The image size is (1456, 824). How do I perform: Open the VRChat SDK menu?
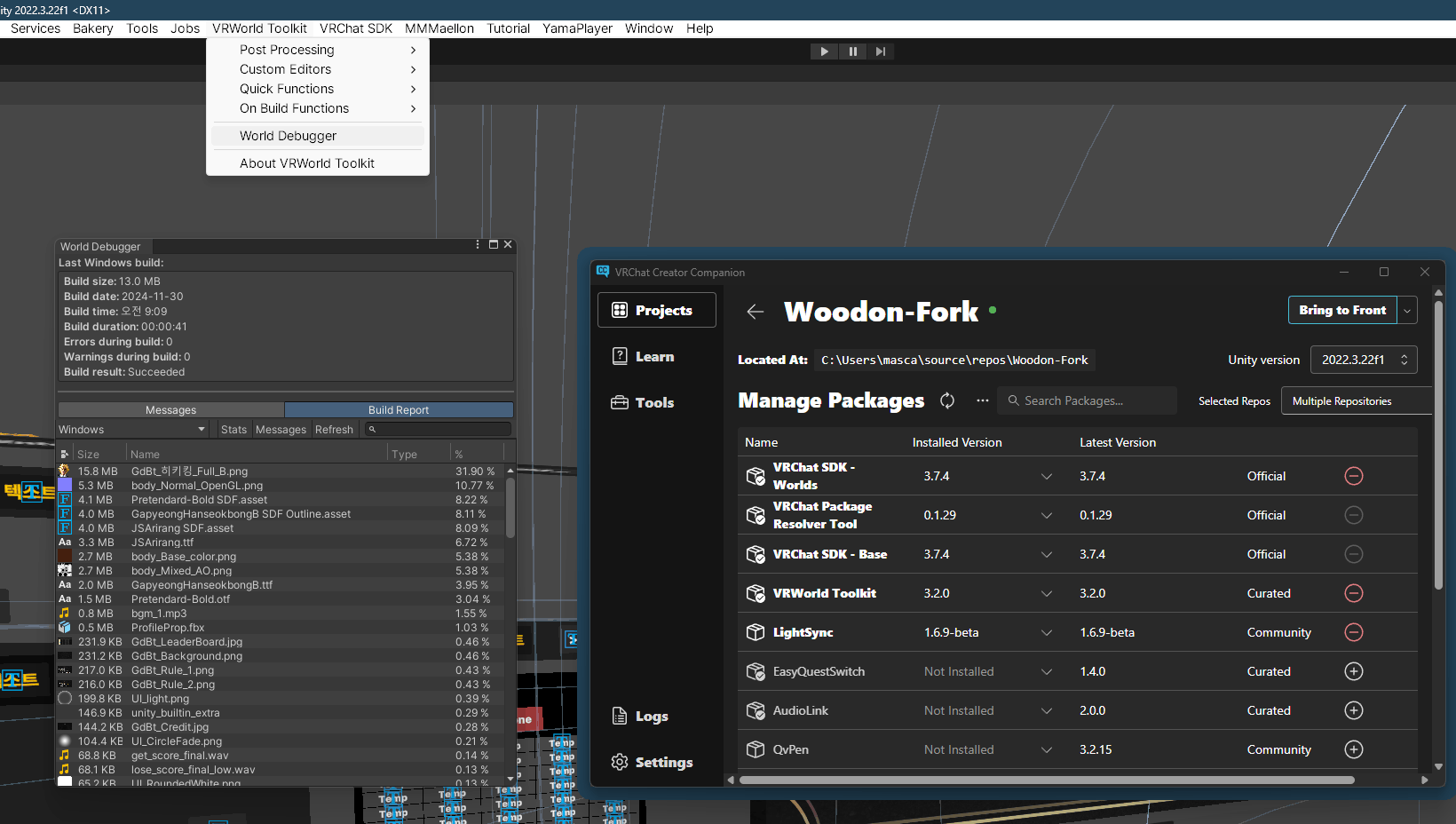356,28
